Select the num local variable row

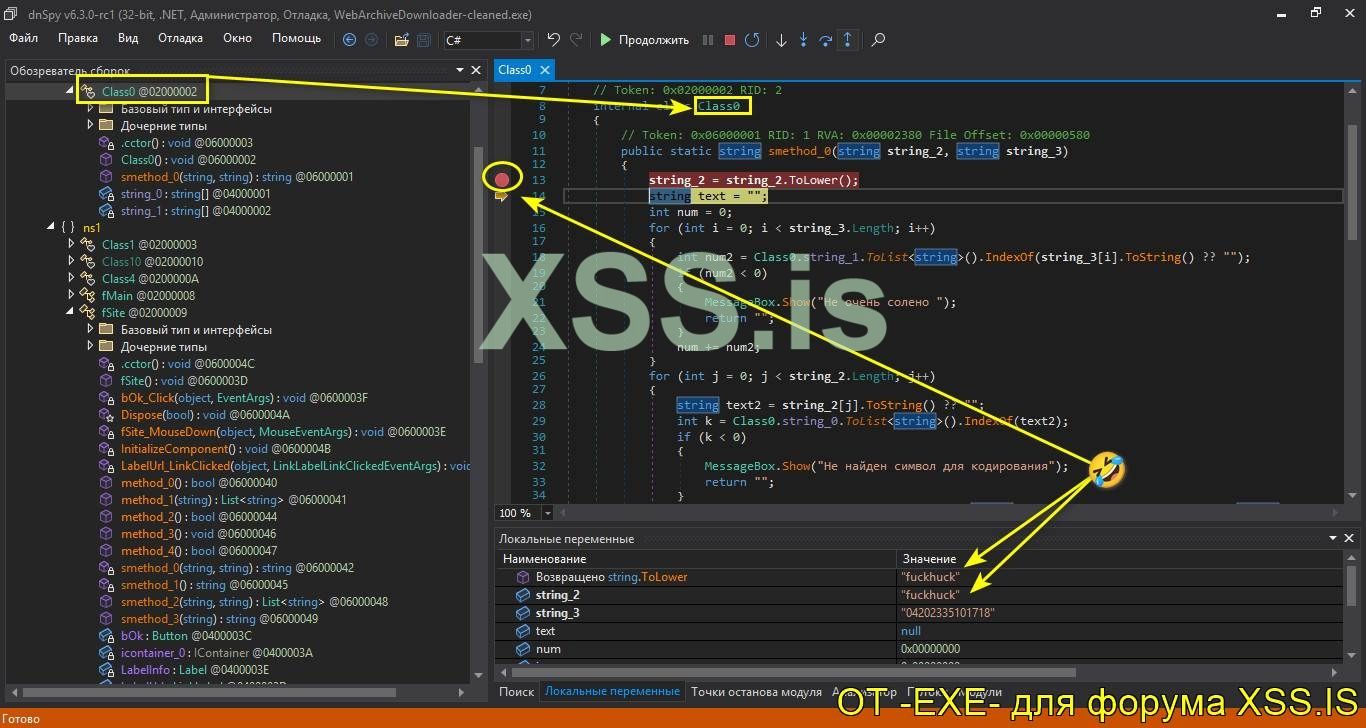919,649
